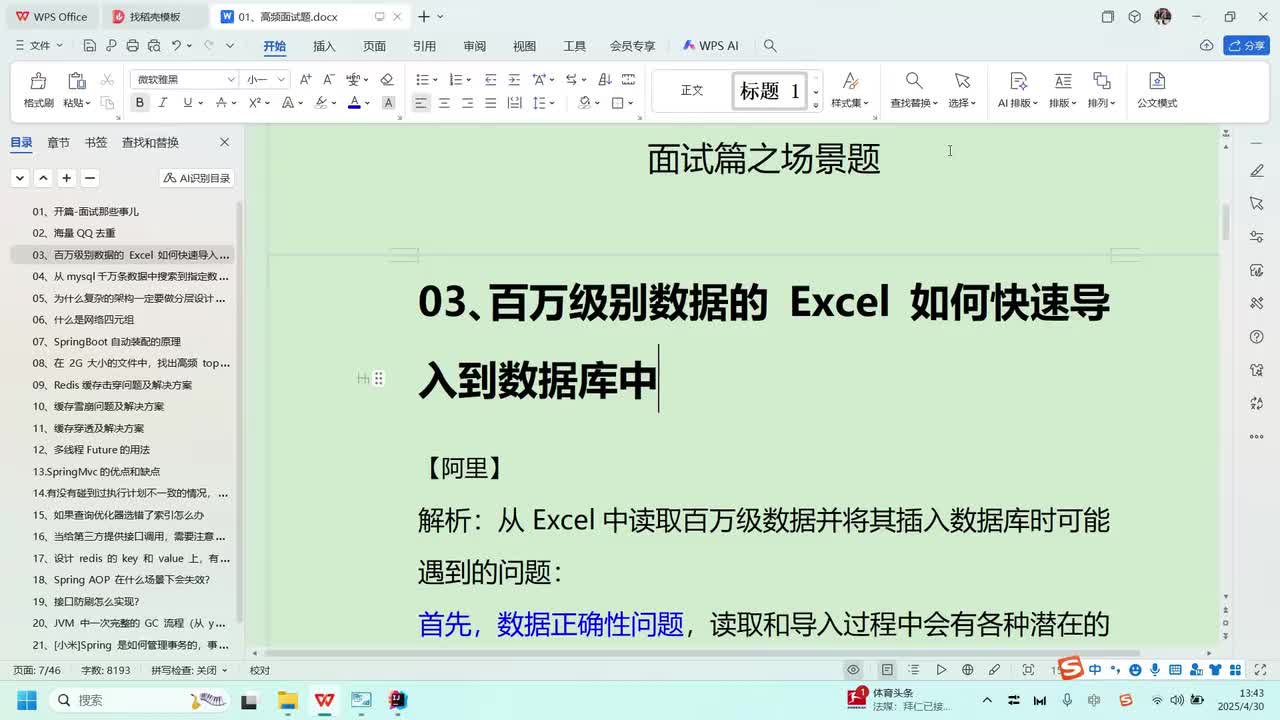Click the Style Set (样式集) icon
Image resolution: width=1280 pixels, height=720 pixels.
(x=850, y=81)
